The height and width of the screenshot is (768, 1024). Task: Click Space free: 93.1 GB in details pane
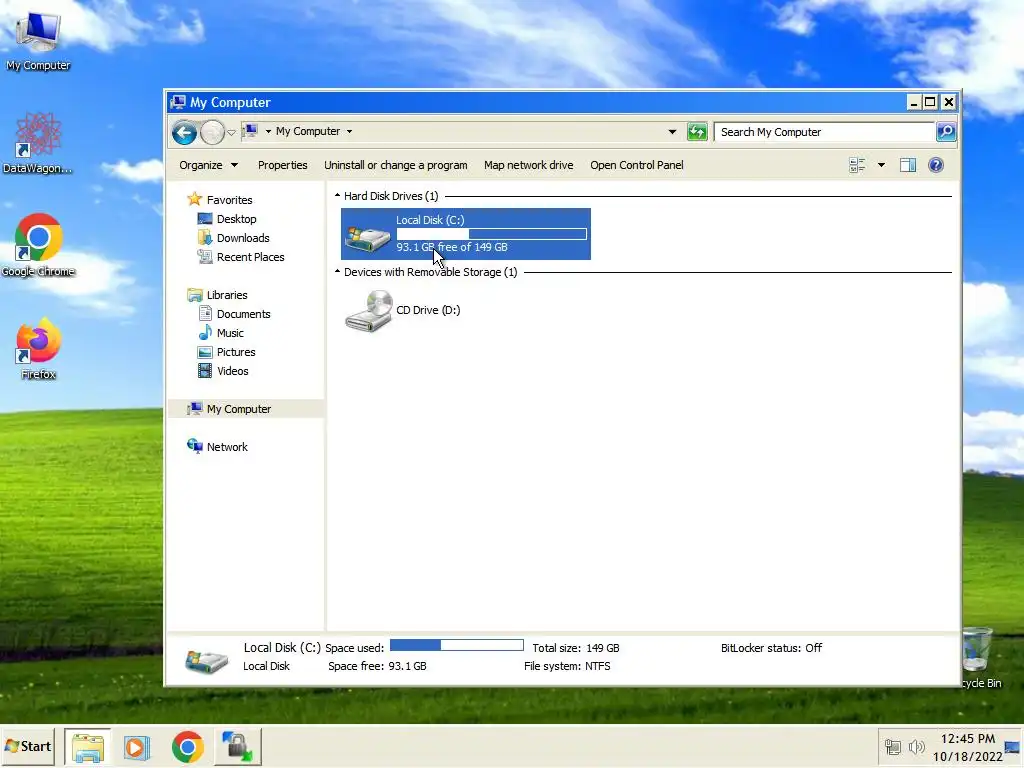(377, 666)
